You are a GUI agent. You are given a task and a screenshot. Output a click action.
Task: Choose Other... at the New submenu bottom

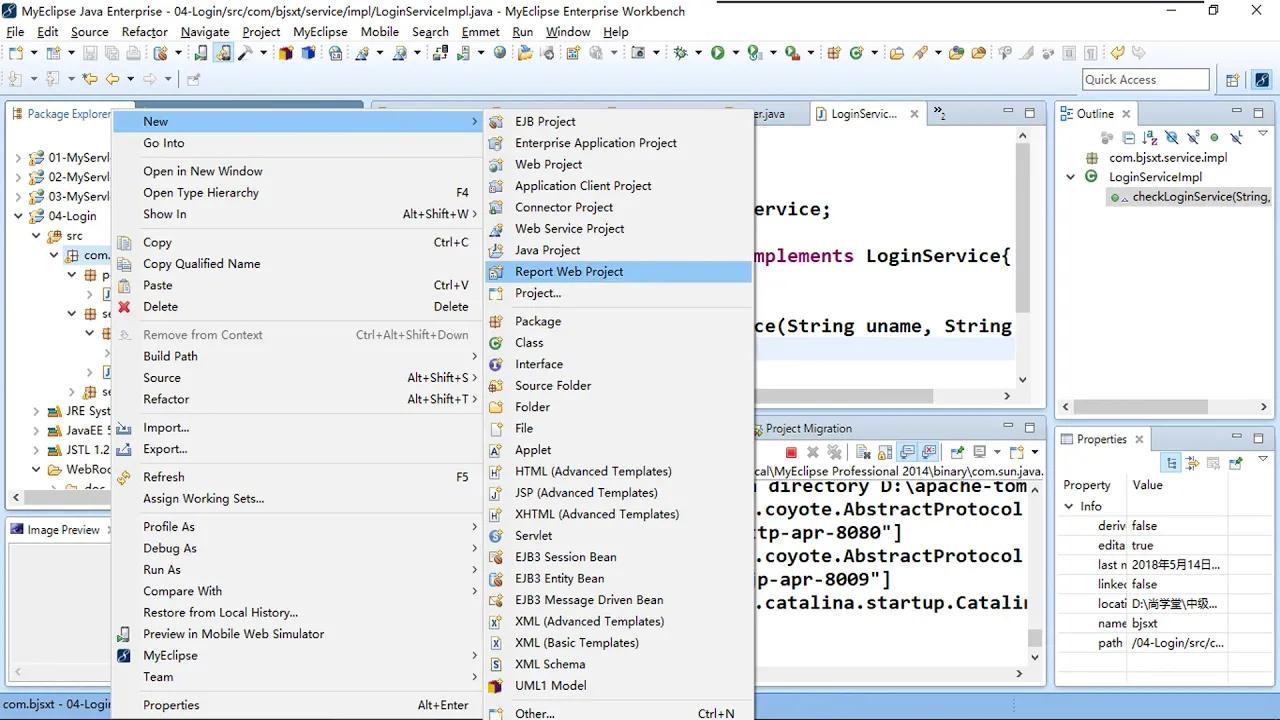click(619, 713)
